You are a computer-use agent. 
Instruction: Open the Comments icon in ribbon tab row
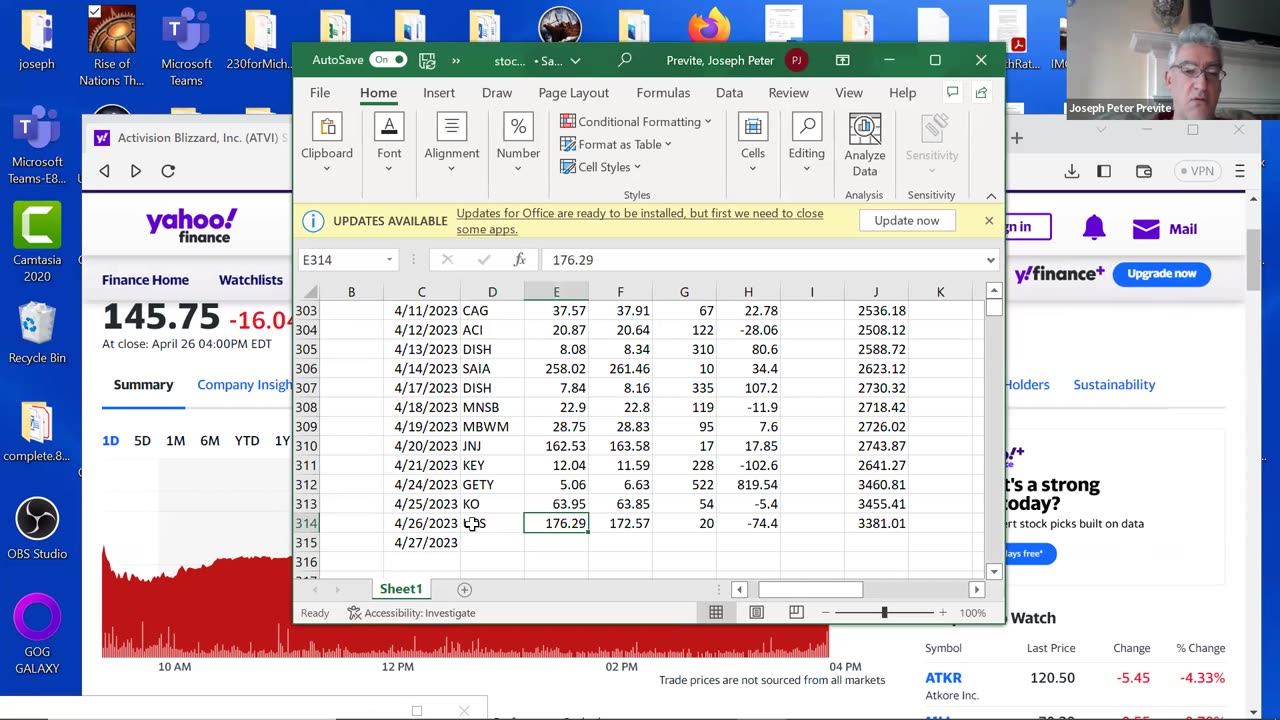[x=952, y=92]
